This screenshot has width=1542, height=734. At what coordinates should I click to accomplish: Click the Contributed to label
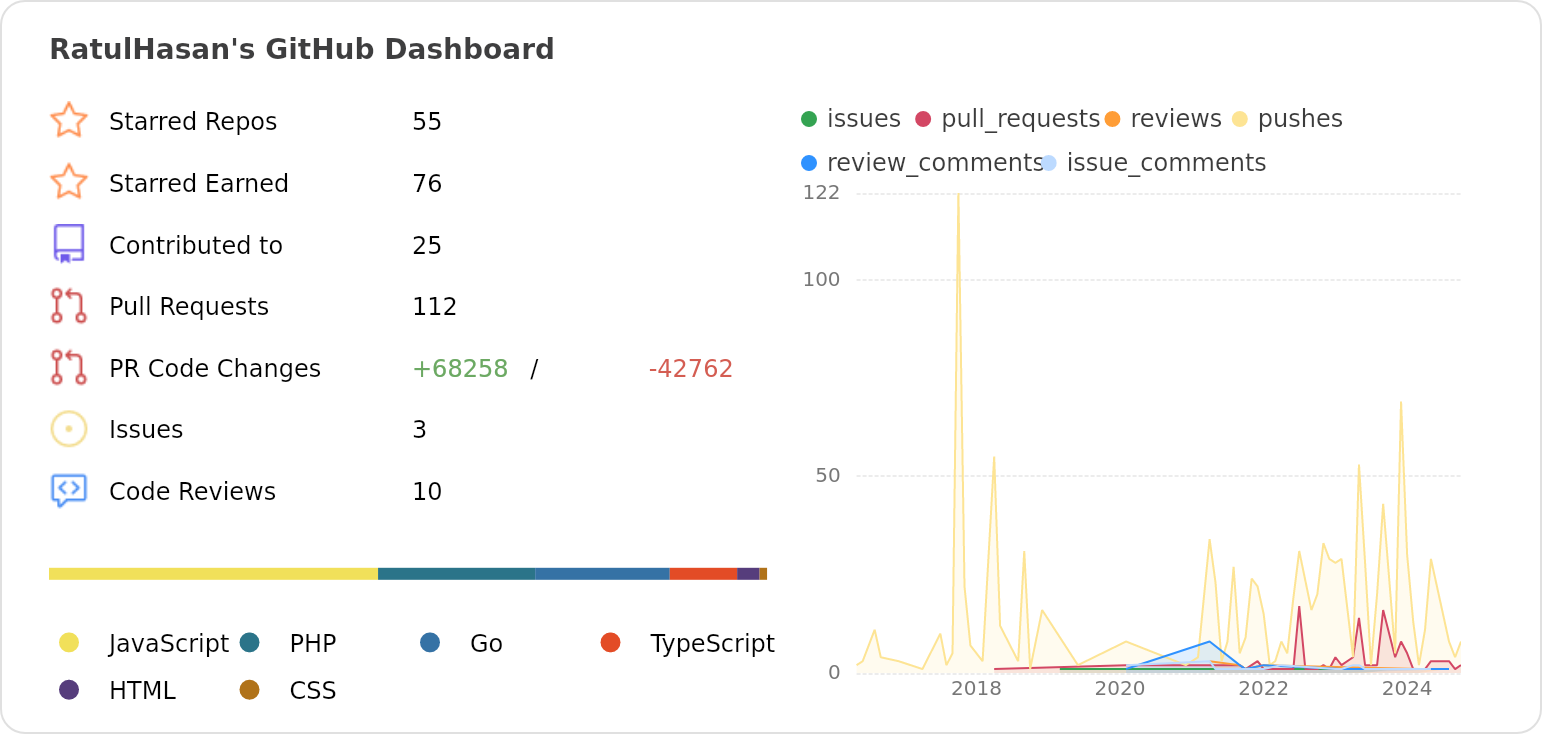(196, 246)
